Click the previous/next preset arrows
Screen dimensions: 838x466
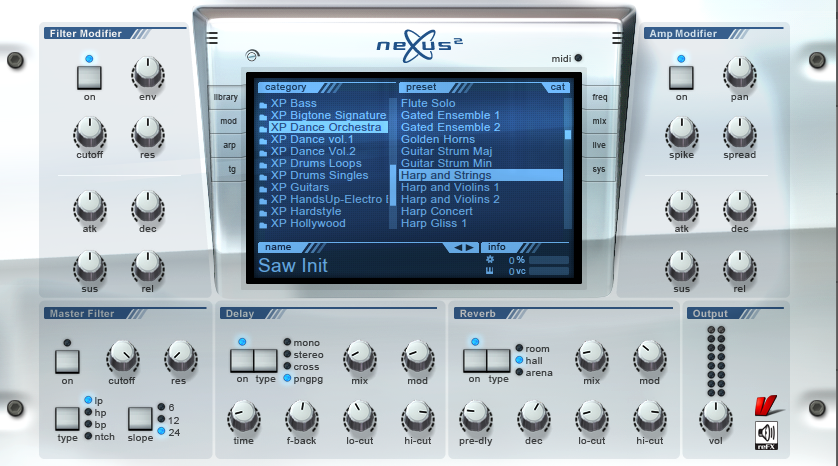pyautogui.click(x=463, y=247)
